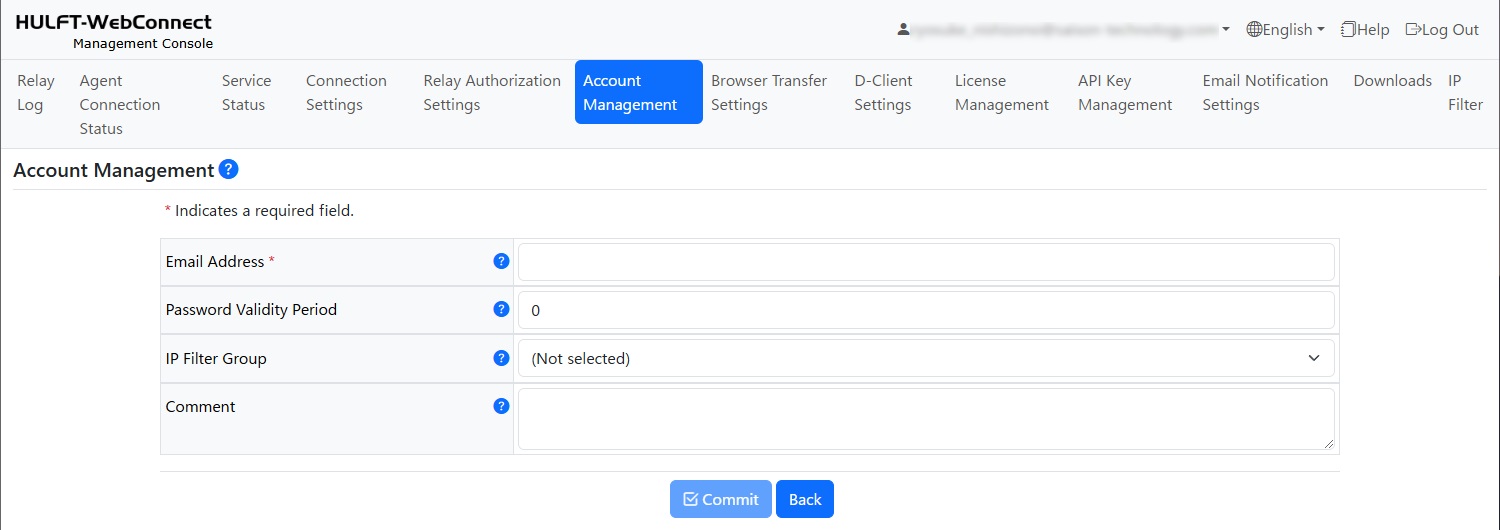Click the Password Validity Period help icon
The image size is (1500, 530).
[x=502, y=309]
